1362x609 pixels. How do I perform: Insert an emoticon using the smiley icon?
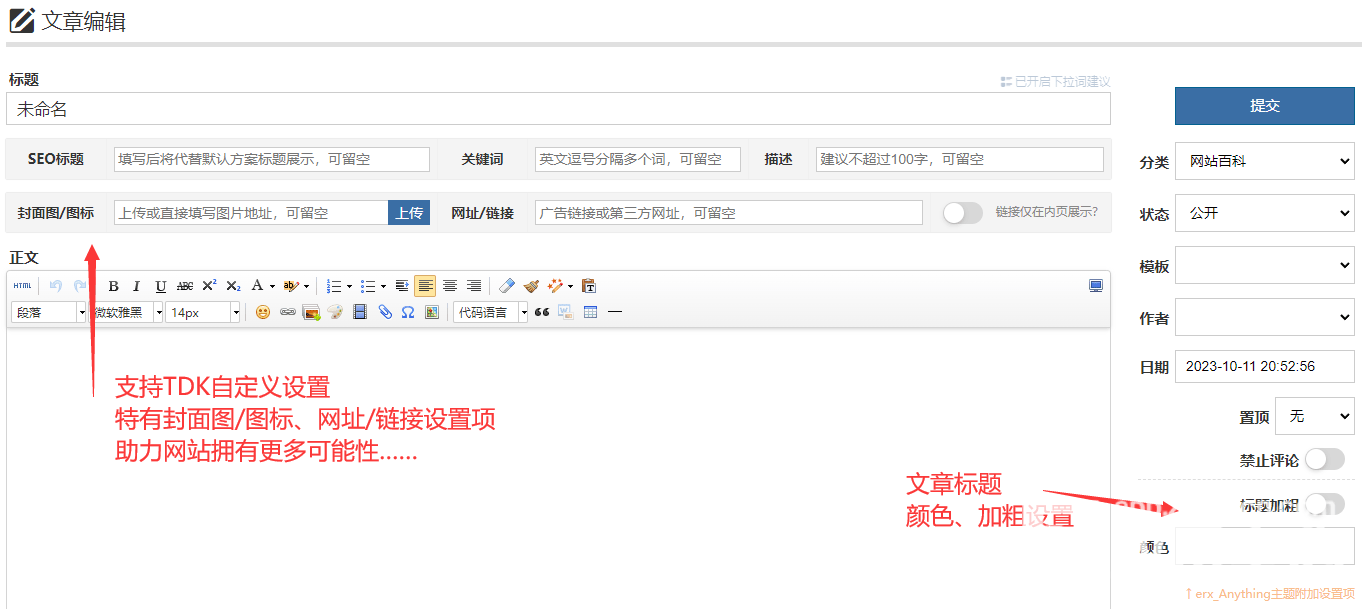[x=263, y=312]
